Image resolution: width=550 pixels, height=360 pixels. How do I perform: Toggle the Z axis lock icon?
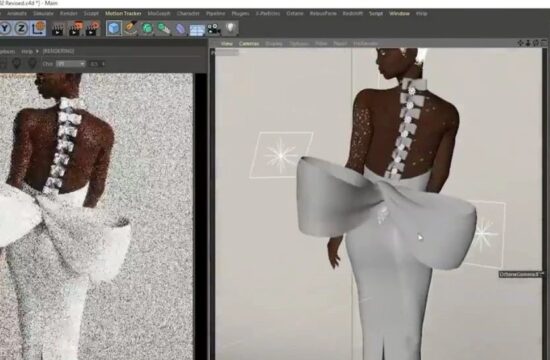point(21,28)
